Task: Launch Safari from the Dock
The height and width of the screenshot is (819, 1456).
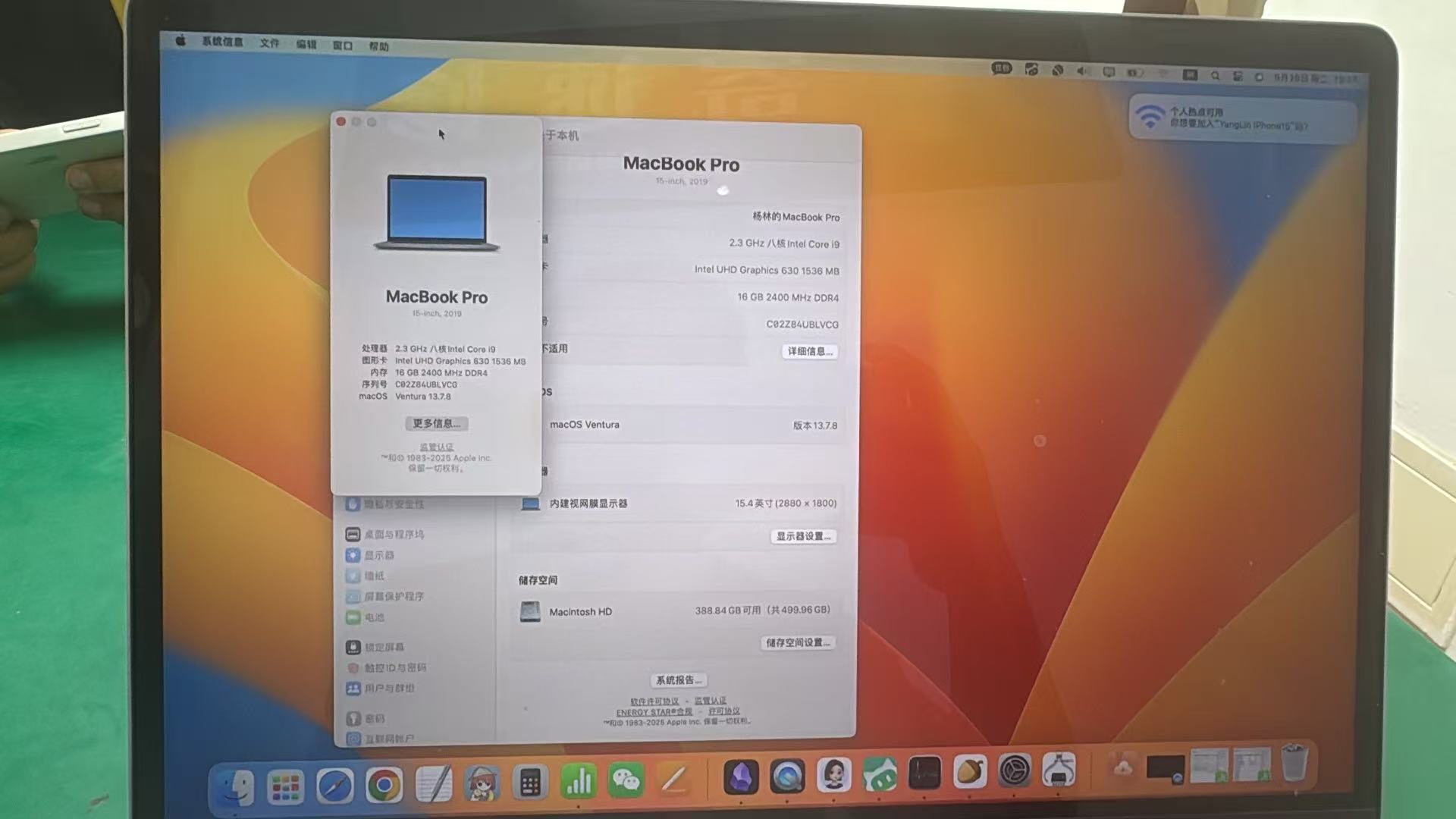Action: pos(334,786)
